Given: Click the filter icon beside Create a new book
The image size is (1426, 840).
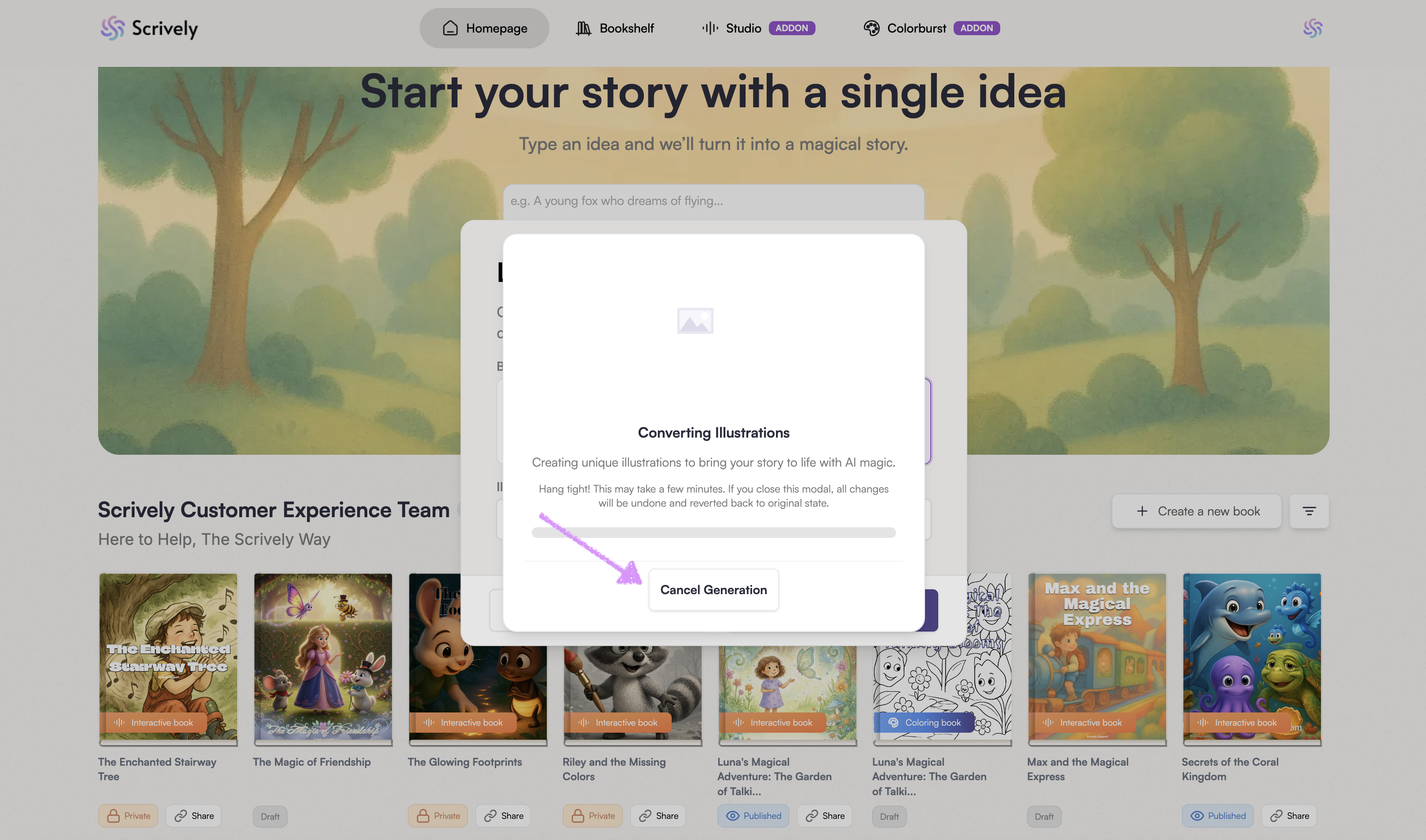Looking at the screenshot, I should click(1309, 511).
